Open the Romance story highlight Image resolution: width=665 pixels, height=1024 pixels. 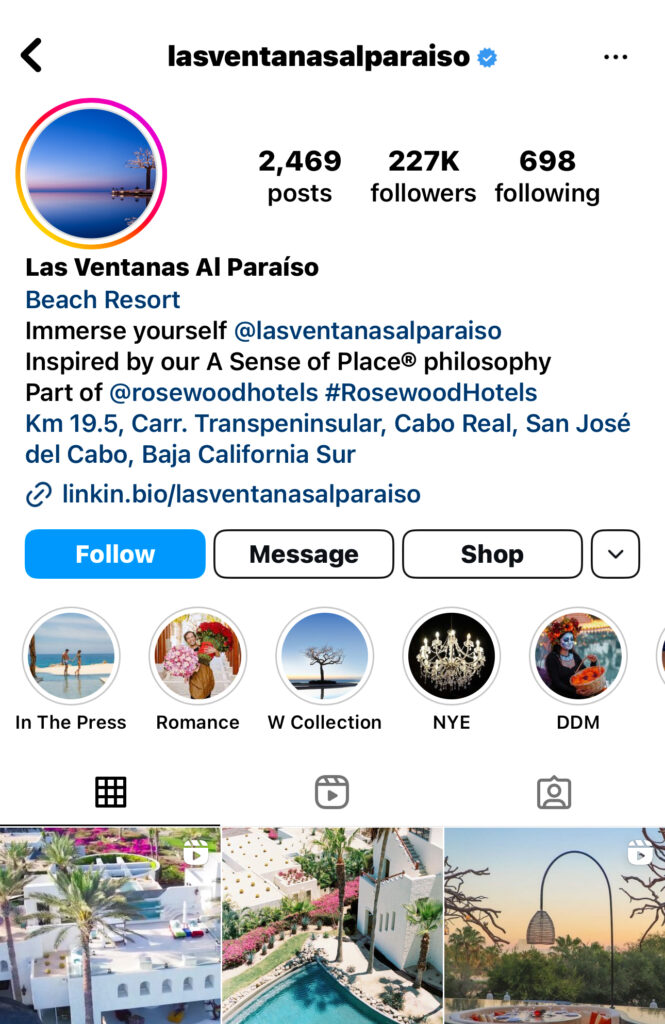tap(198, 656)
